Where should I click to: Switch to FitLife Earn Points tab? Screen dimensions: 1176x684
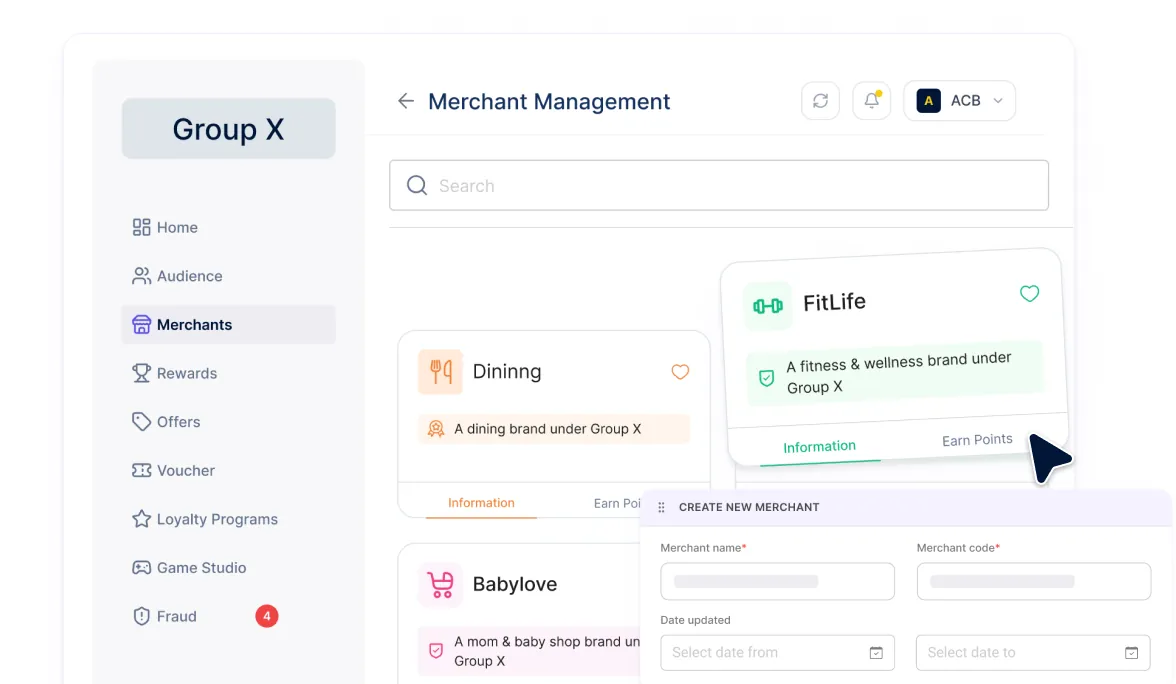point(977,440)
